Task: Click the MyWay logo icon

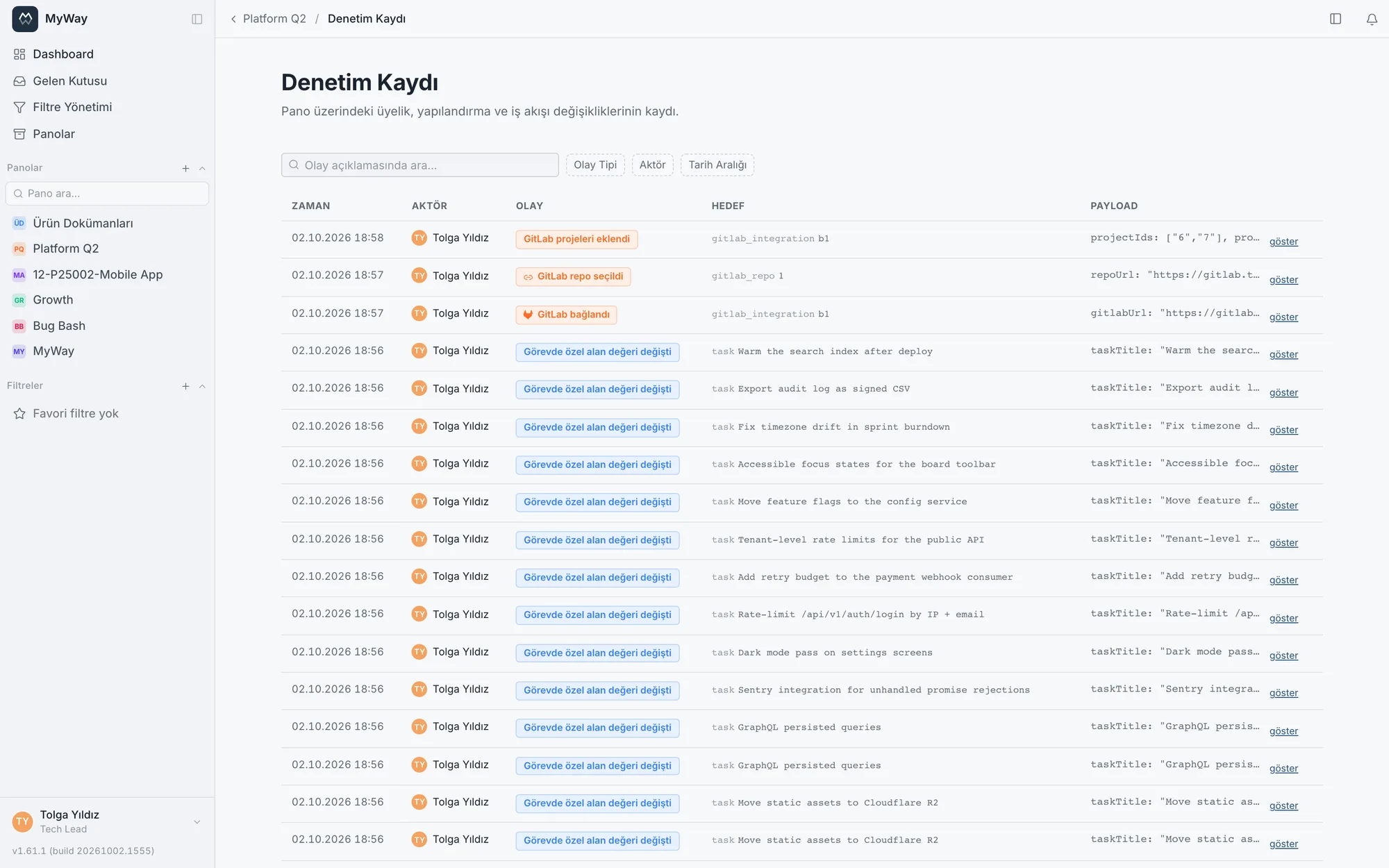Action: [25, 19]
